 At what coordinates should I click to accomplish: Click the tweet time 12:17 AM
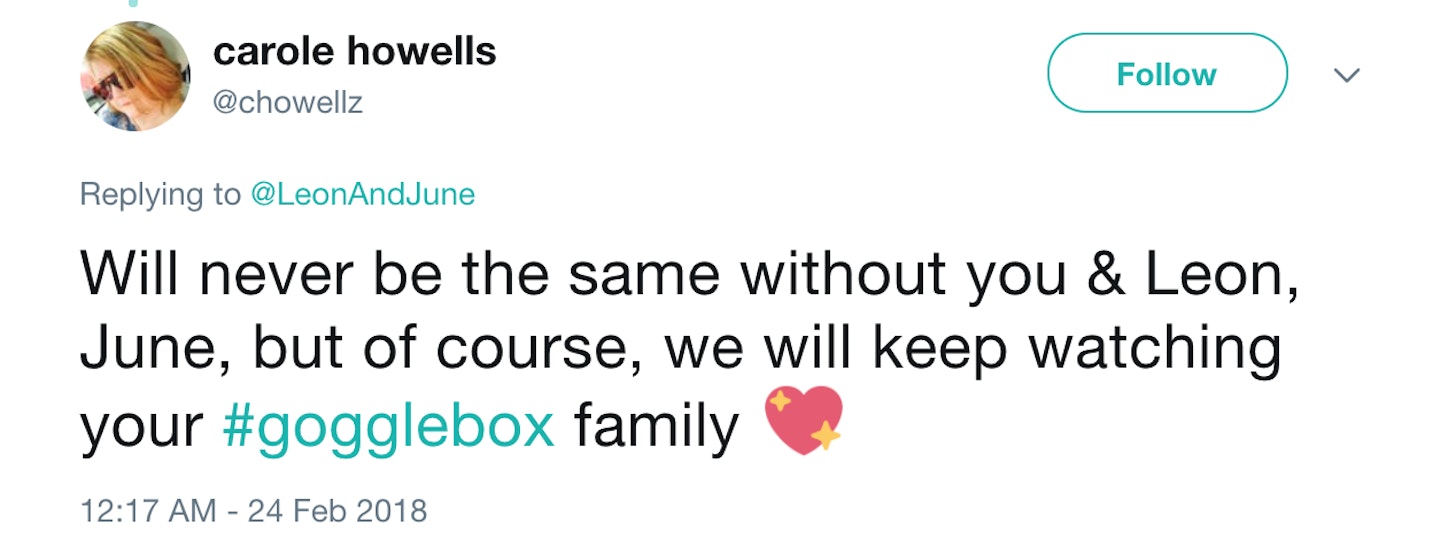(x=148, y=511)
